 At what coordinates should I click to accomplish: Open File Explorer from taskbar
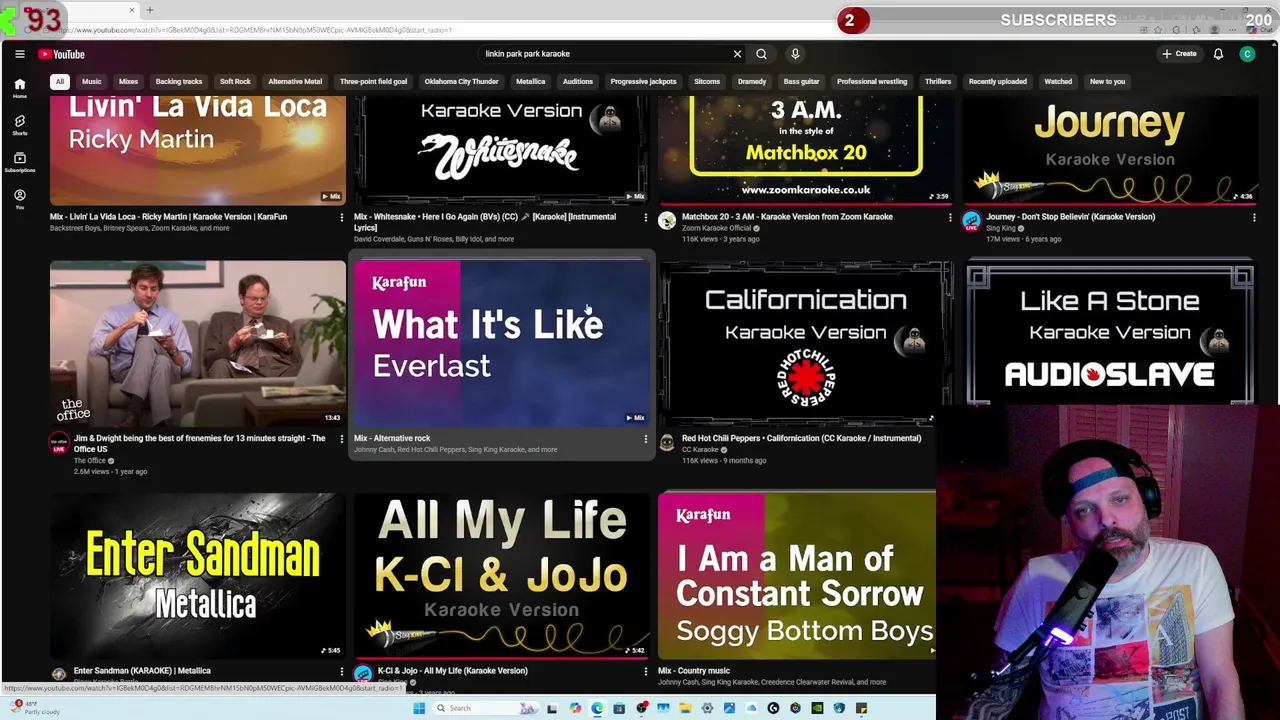tap(685, 708)
